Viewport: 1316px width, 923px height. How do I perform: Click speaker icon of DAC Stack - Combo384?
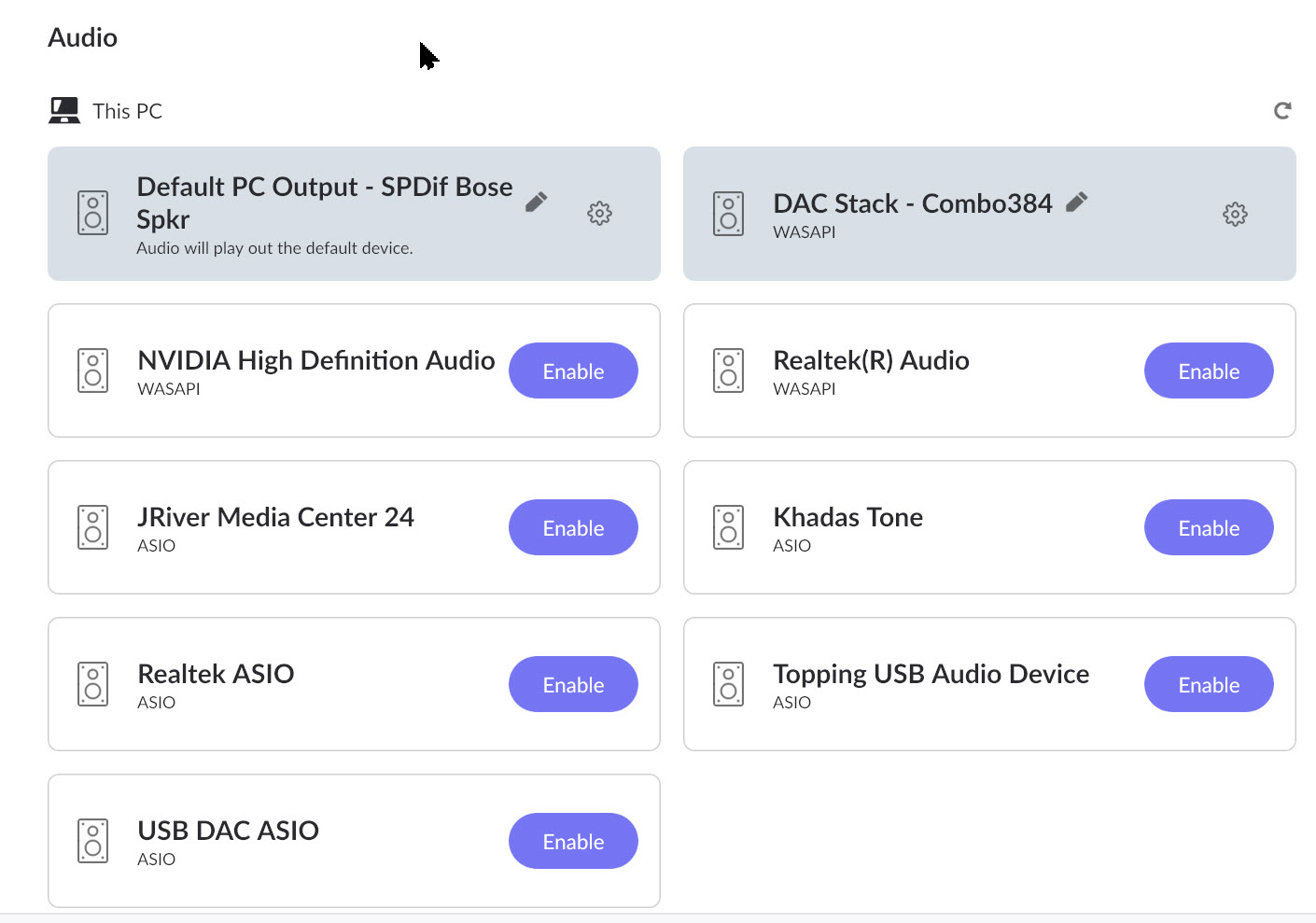pos(728,214)
